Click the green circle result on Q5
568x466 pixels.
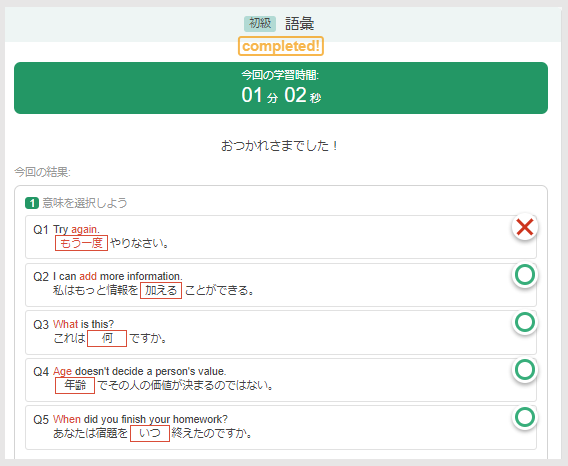[525, 417]
